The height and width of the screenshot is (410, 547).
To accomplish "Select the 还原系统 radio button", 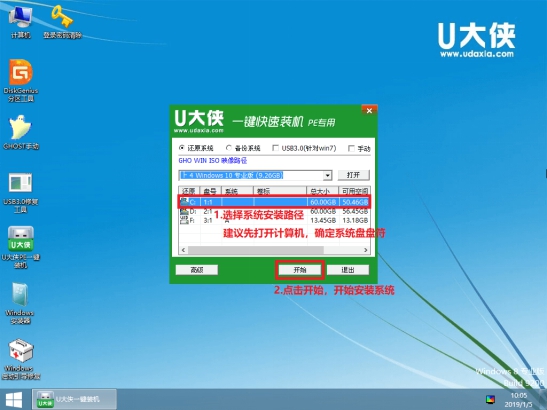I will click(x=182, y=148).
